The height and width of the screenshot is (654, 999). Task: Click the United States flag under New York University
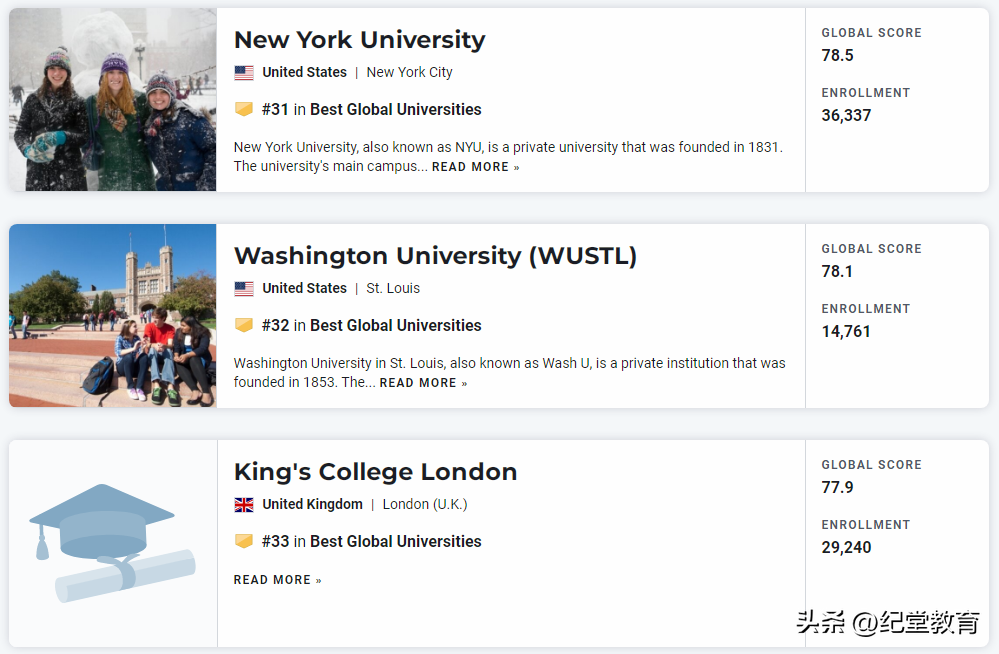tap(244, 73)
